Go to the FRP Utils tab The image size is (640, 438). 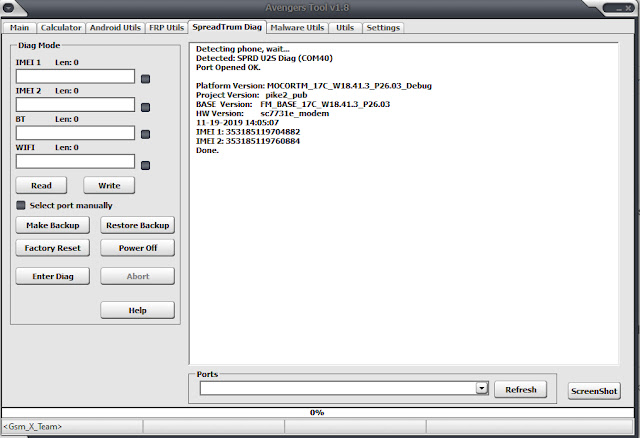[x=166, y=28]
